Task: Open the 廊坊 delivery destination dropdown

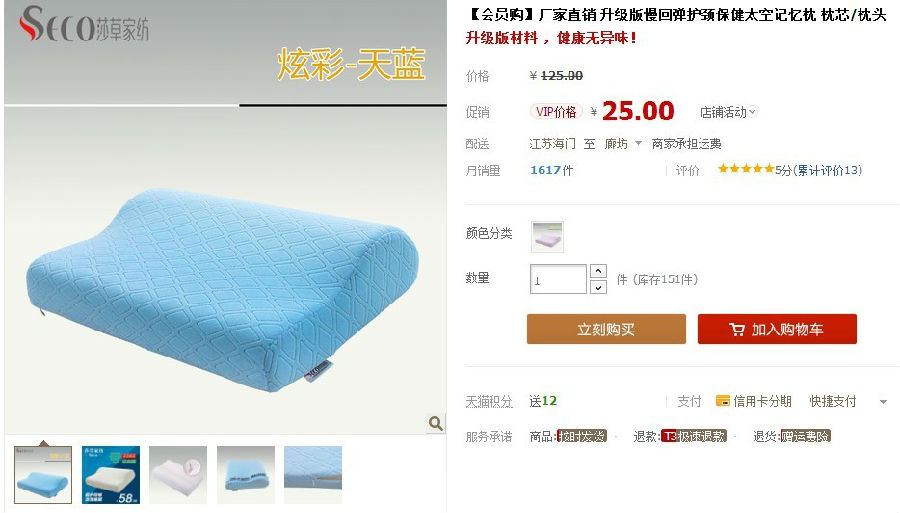Action: click(623, 143)
